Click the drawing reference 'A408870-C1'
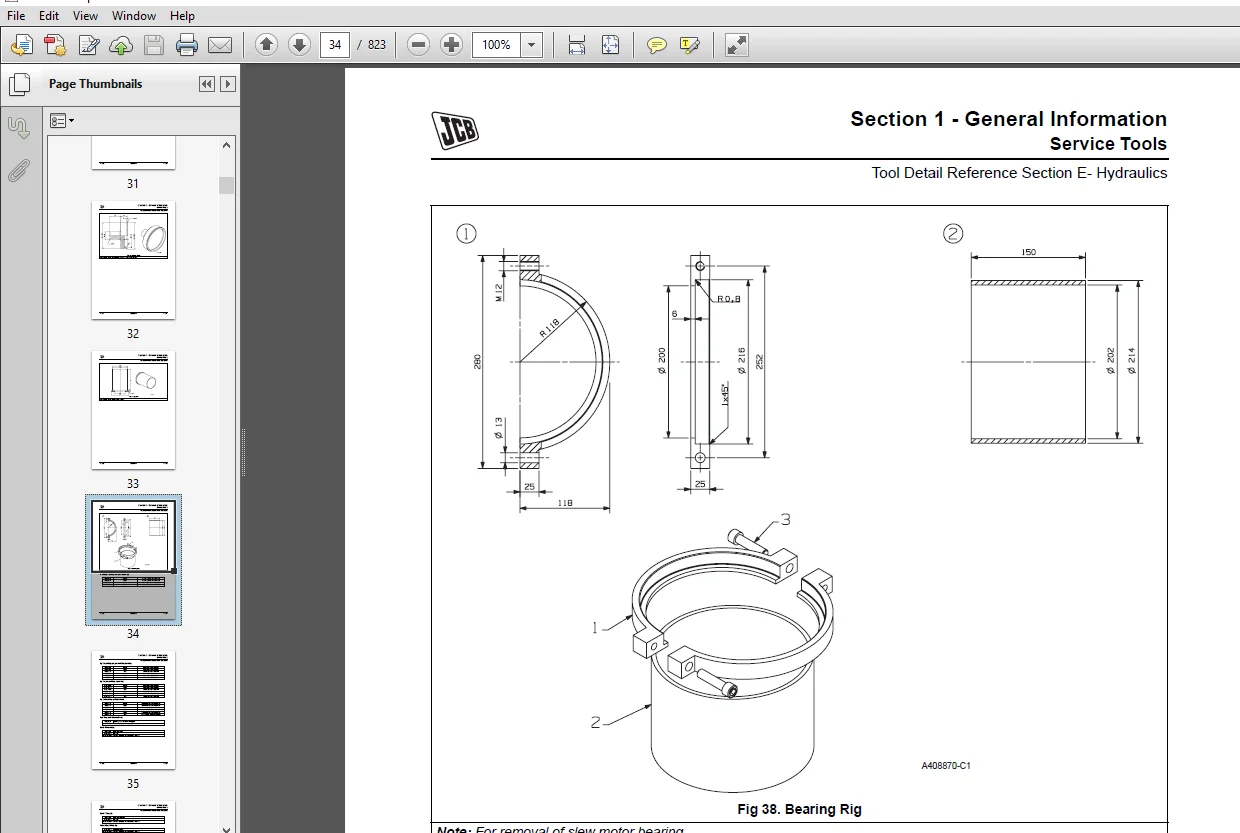This screenshot has height=833, width=1240. point(946,766)
